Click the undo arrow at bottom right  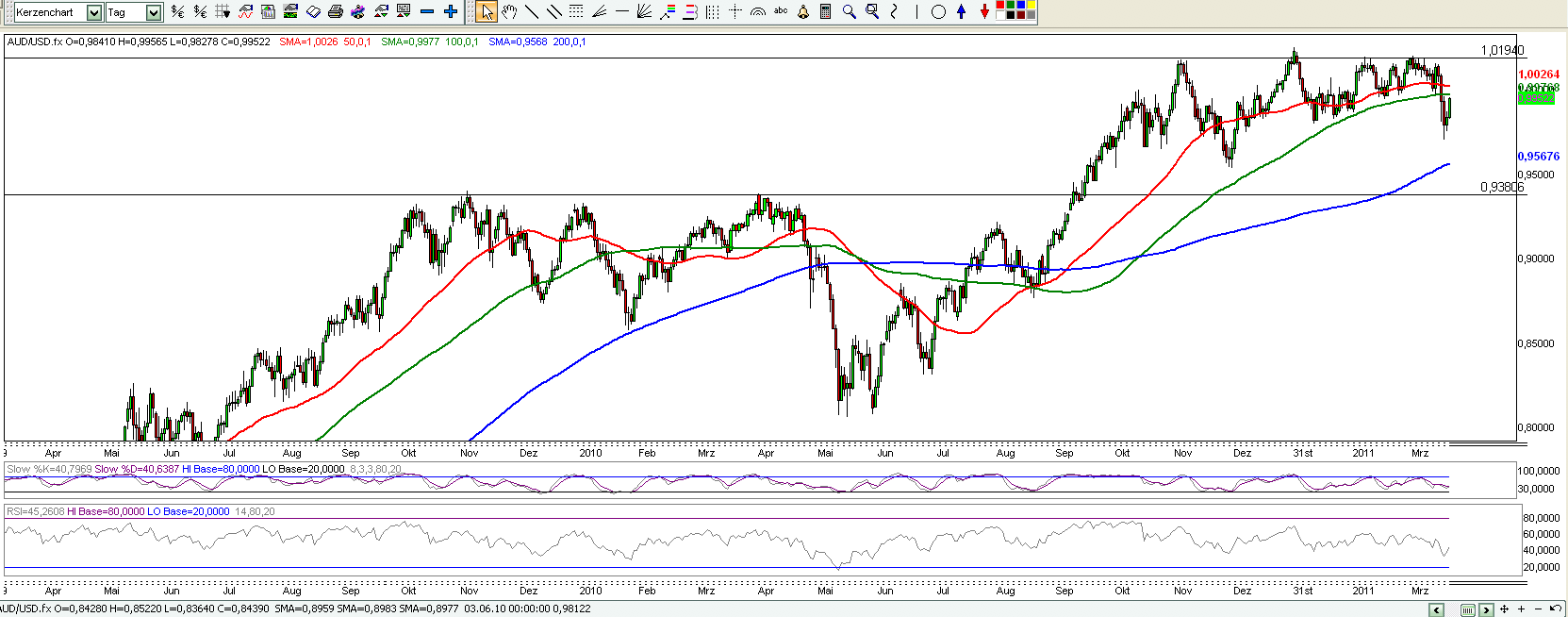pyautogui.click(x=1555, y=609)
